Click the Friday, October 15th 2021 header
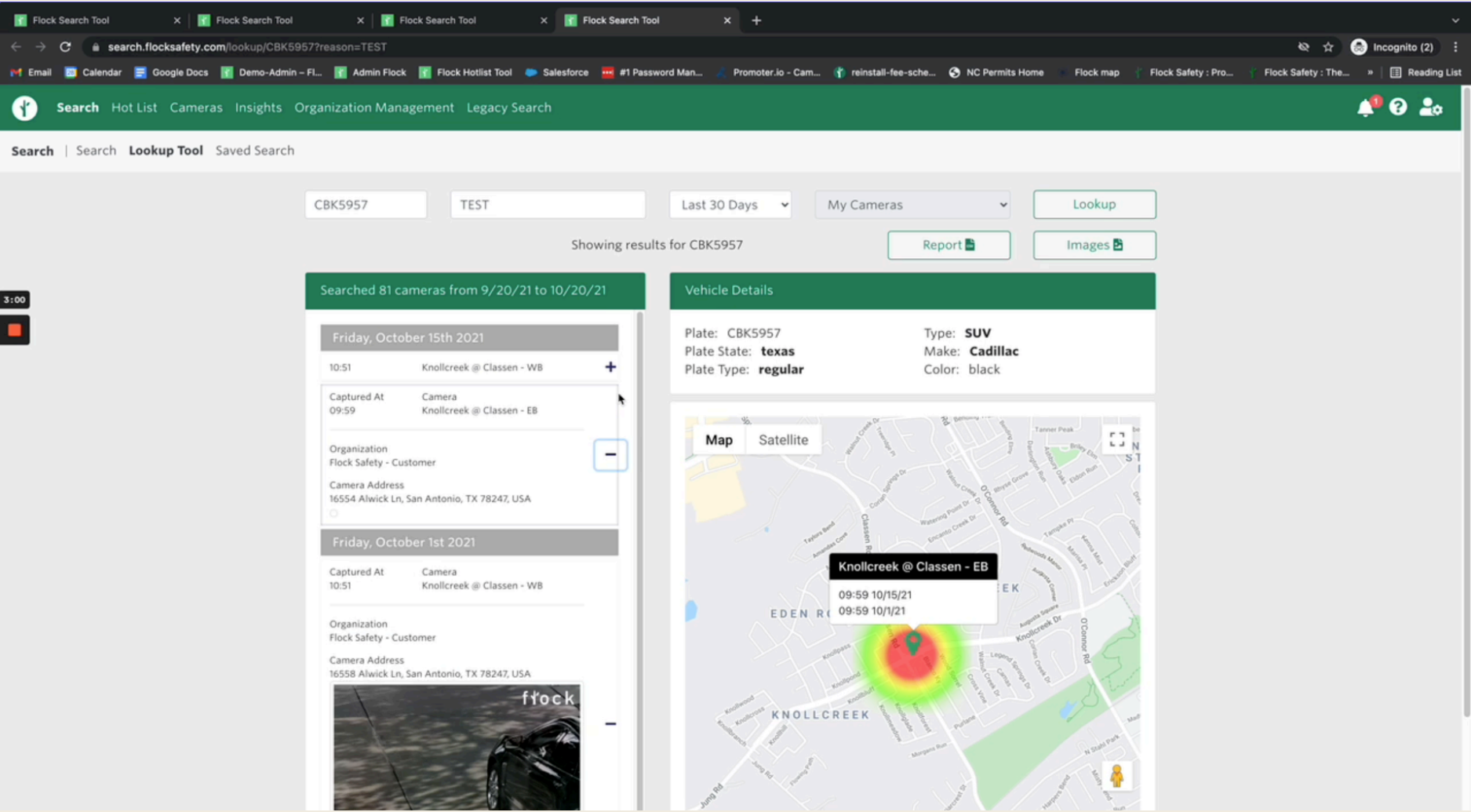 (469, 338)
